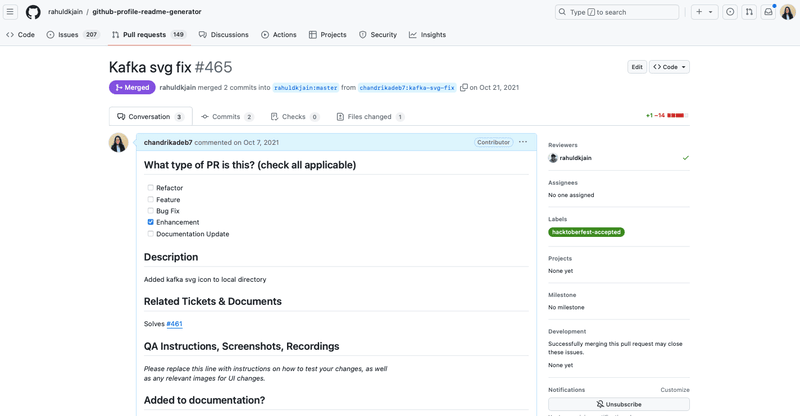Open the comment options three-dot menu

tap(523, 142)
